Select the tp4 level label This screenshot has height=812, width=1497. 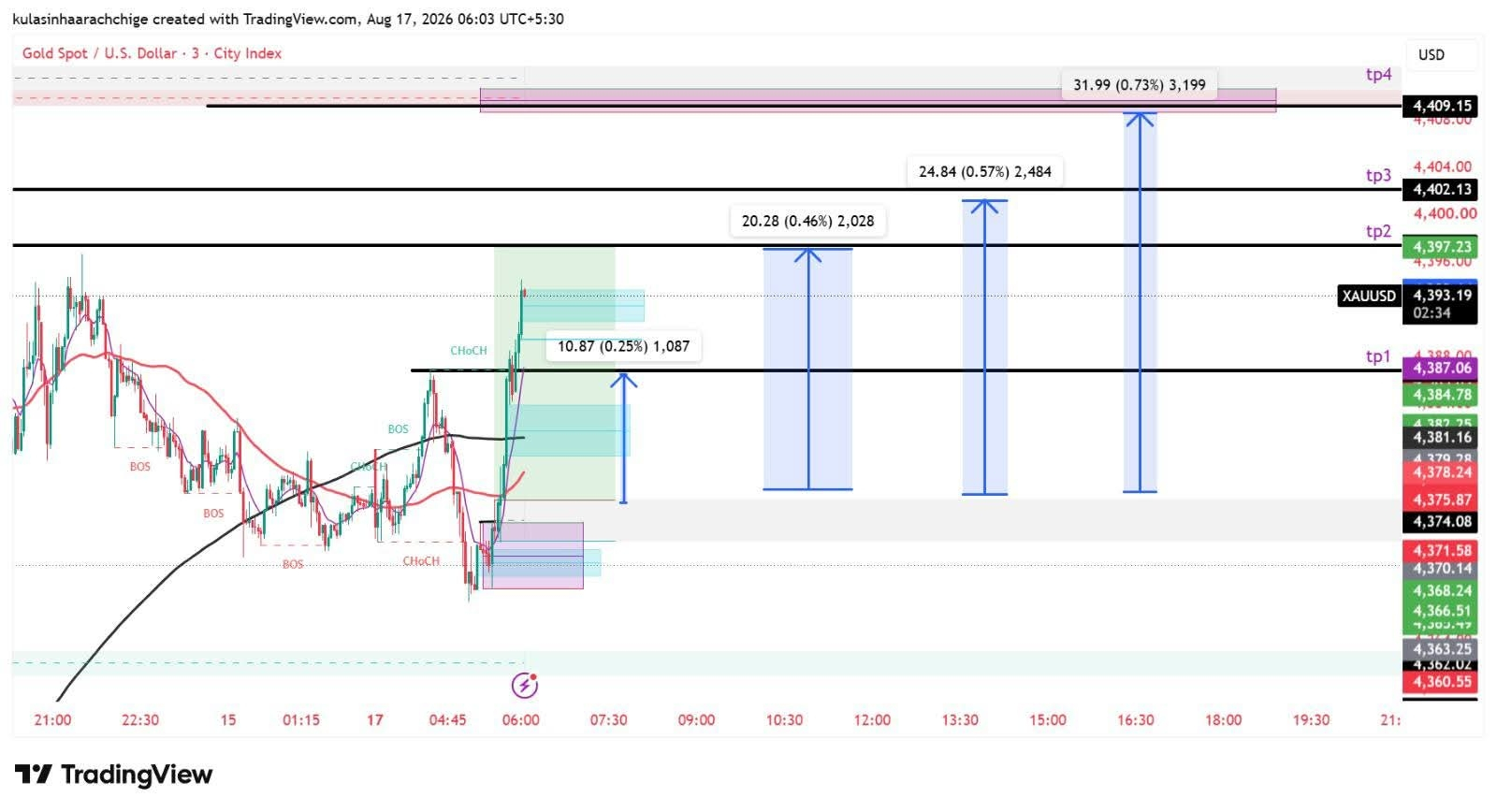[1378, 75]
